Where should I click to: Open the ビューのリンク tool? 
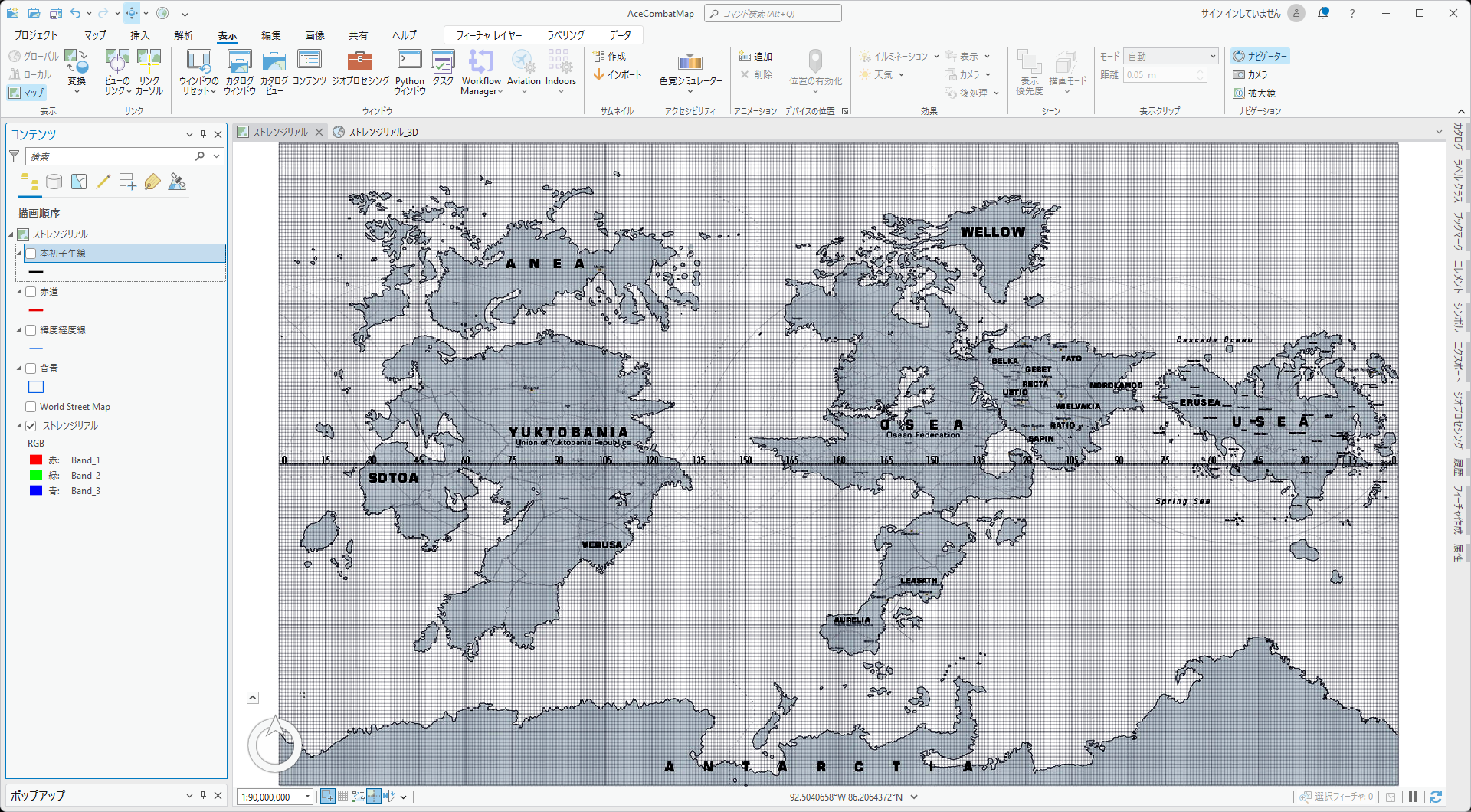click(117, 72)
